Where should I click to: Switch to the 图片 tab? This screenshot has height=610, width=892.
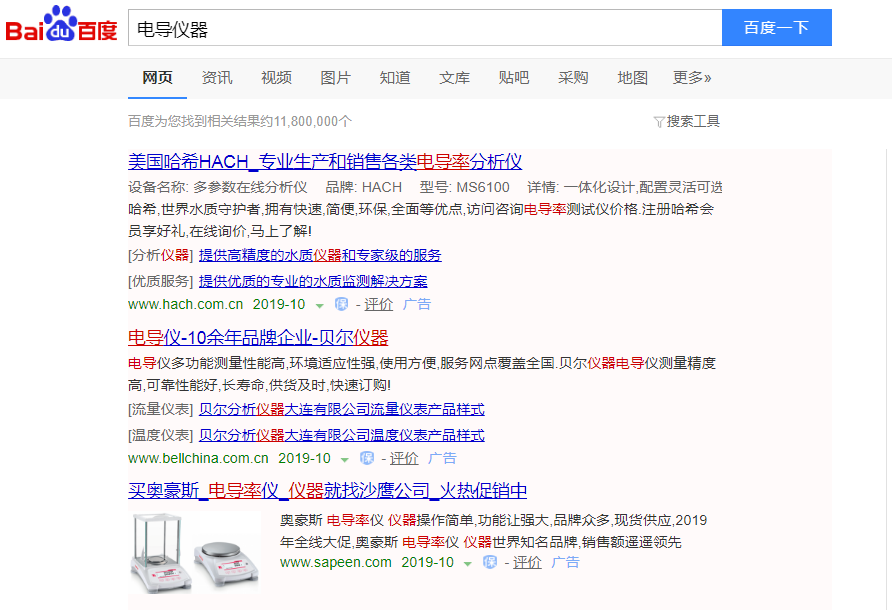[335, 77]
